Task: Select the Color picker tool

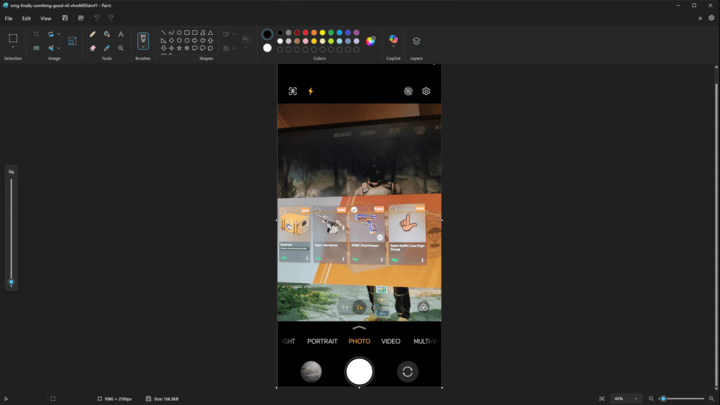Action: [x=107, y=48]
